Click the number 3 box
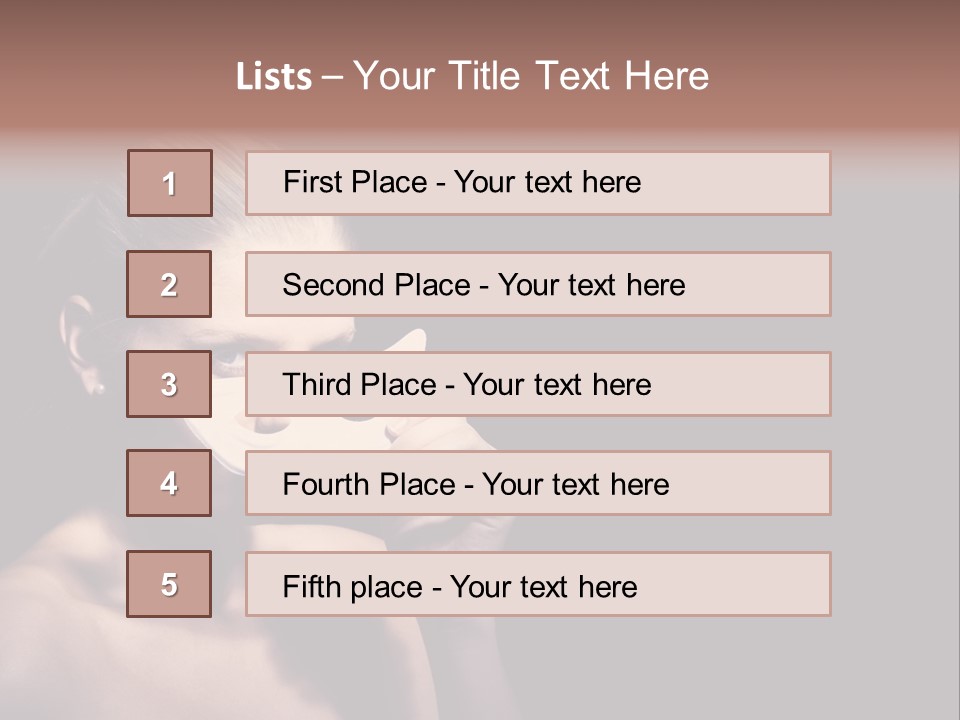This screenshot has width=960, height=720. tap(169, 384)
